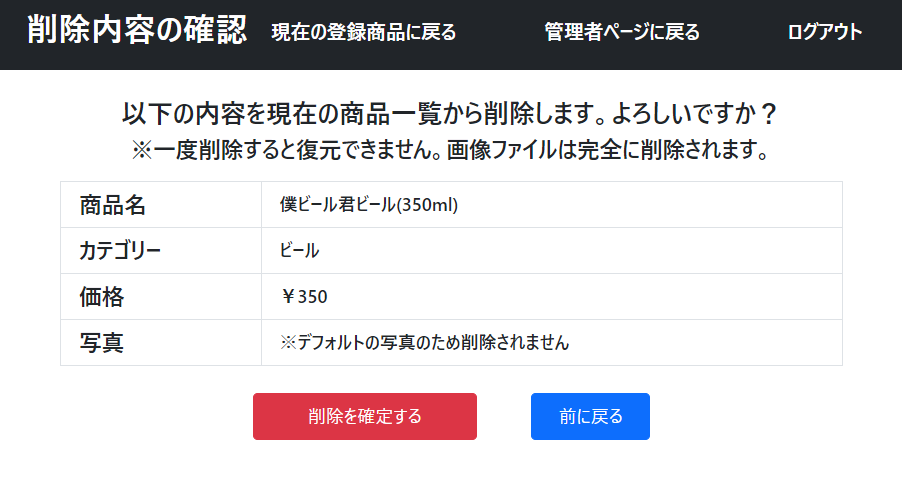
Task: Click the ビール category value cell
Action: (300, 251)
